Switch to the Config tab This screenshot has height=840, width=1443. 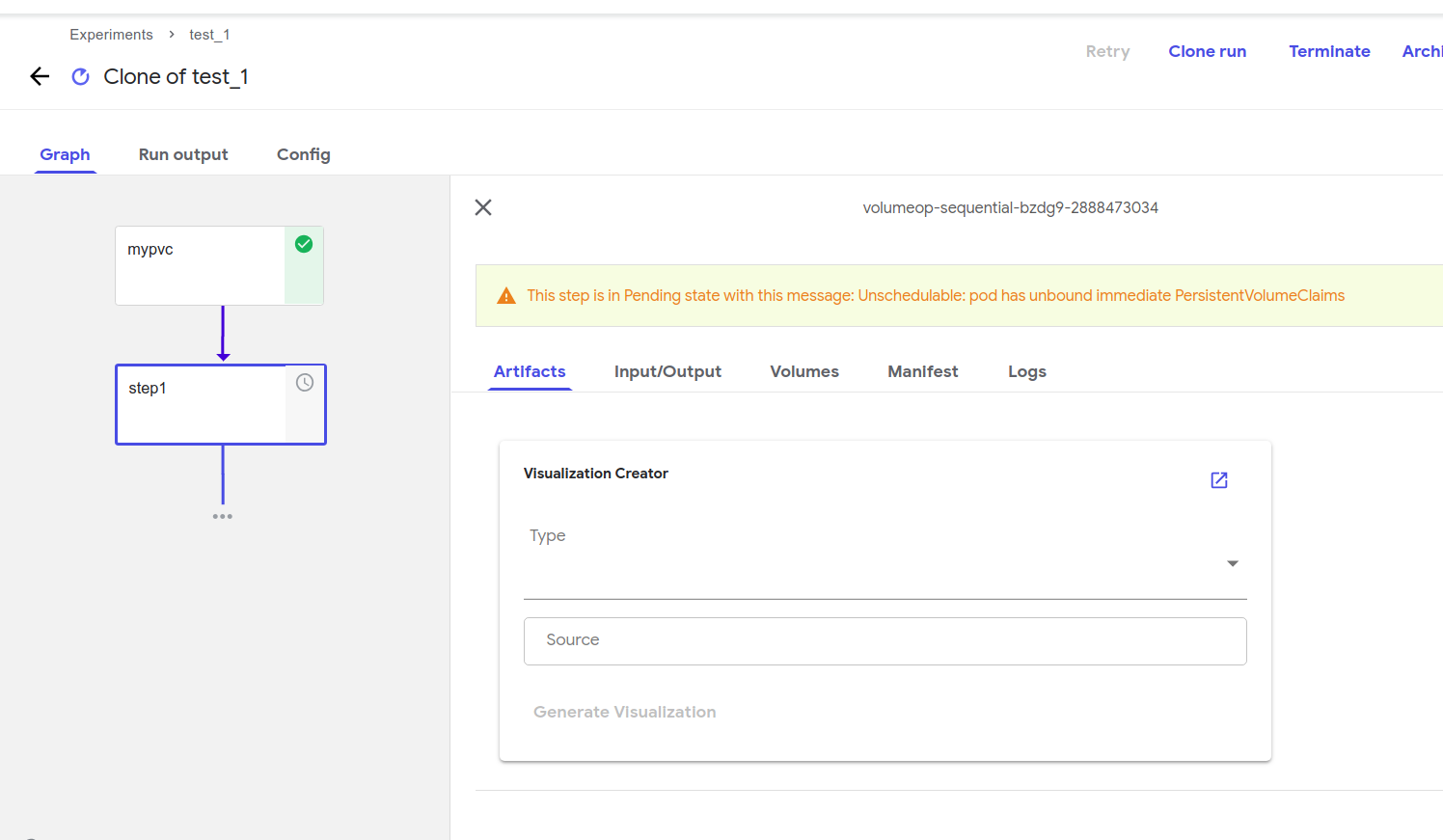(303, 154)
